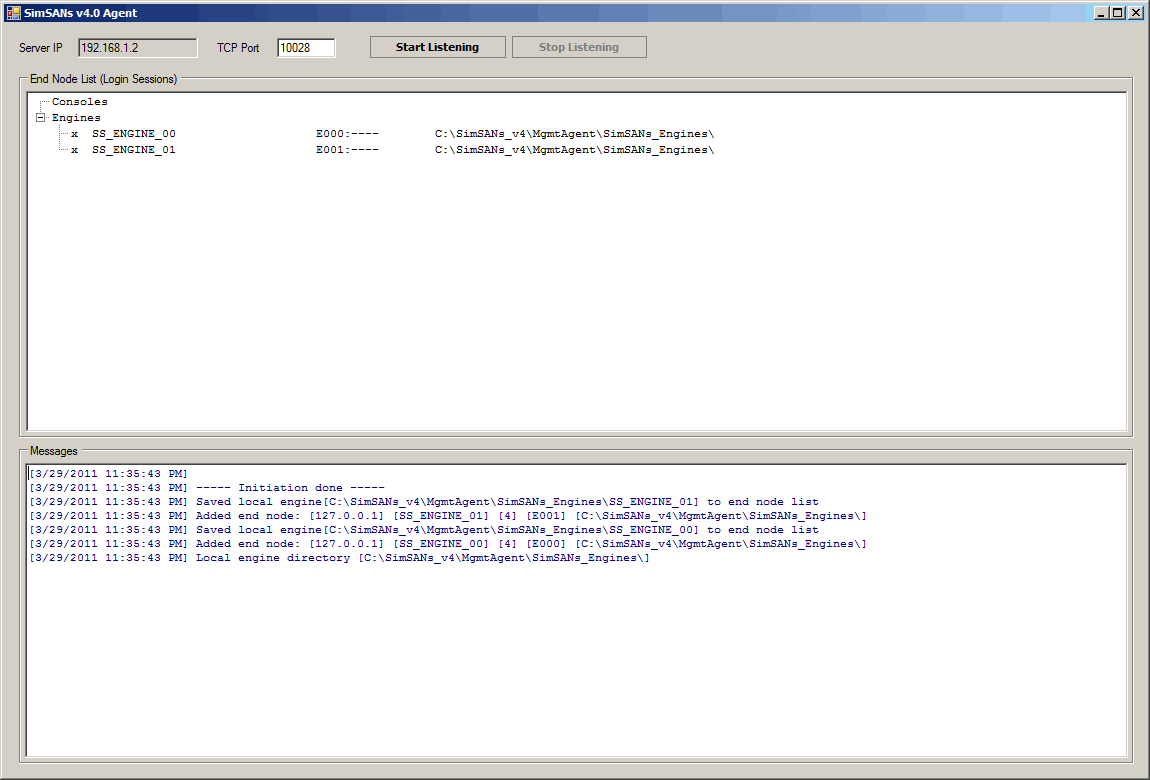1150x780 pixels.
Task: Close the SimSANs Agent window
Action: (1135, 13)
